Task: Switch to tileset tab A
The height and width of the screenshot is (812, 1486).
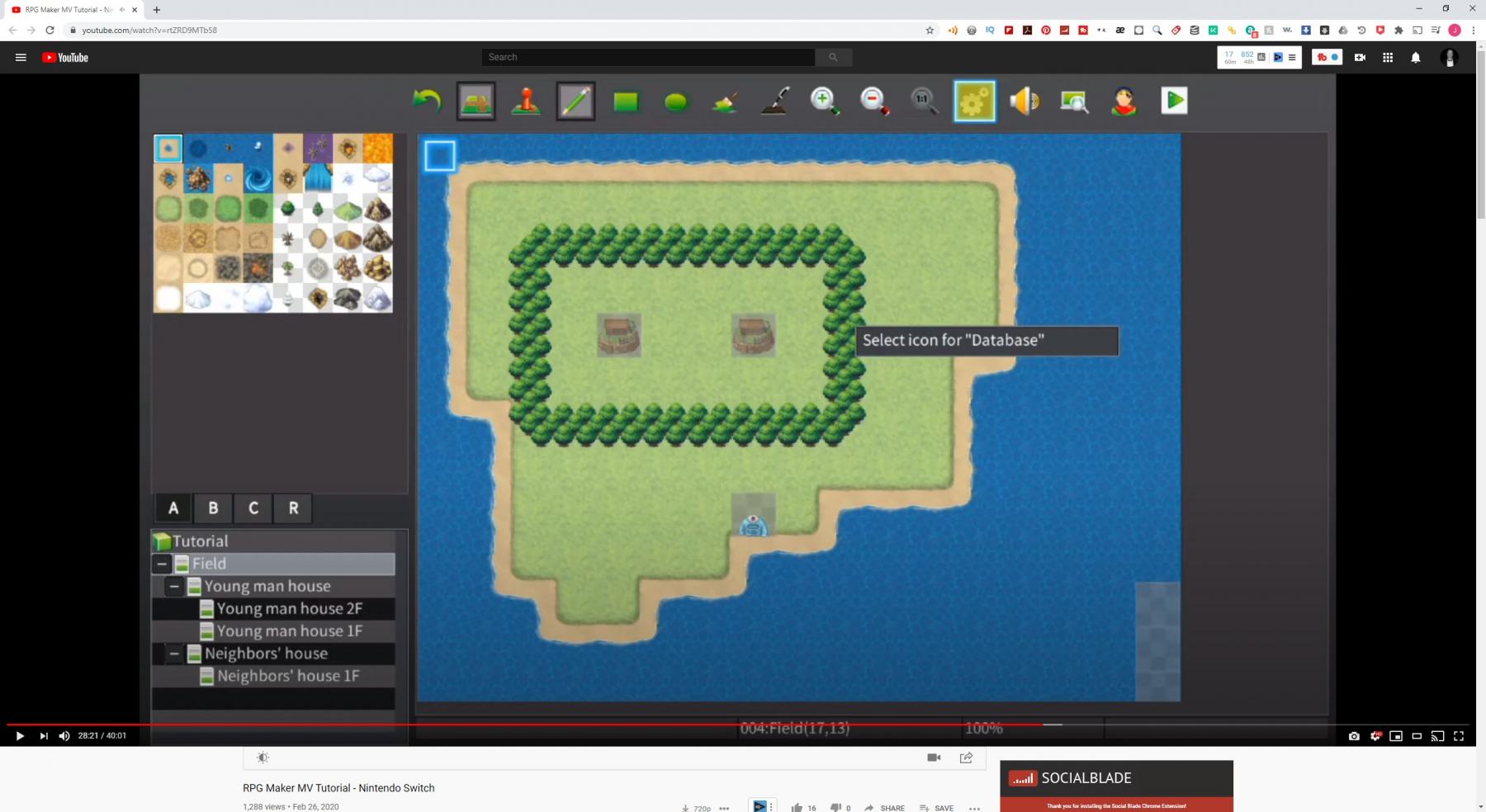Action: [x=173, y=508]
